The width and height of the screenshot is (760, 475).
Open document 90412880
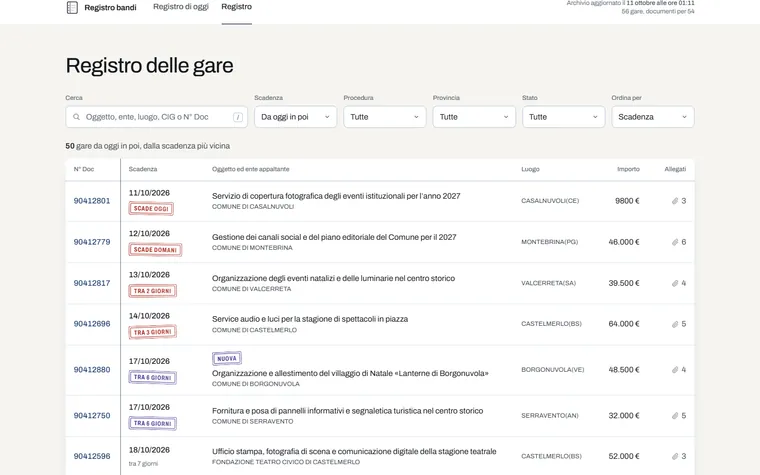tap(92, 369)
